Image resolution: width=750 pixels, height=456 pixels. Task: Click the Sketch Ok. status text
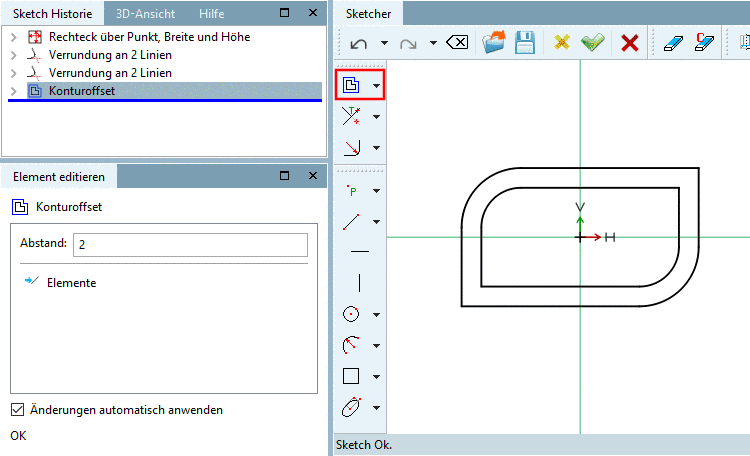[364, 445]
